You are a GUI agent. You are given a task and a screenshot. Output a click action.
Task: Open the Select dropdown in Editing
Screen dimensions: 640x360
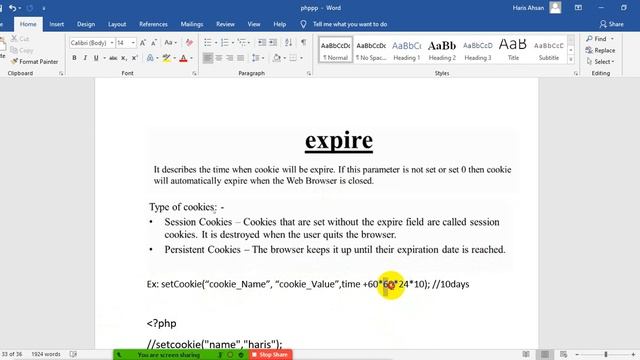tap(600, 62)
